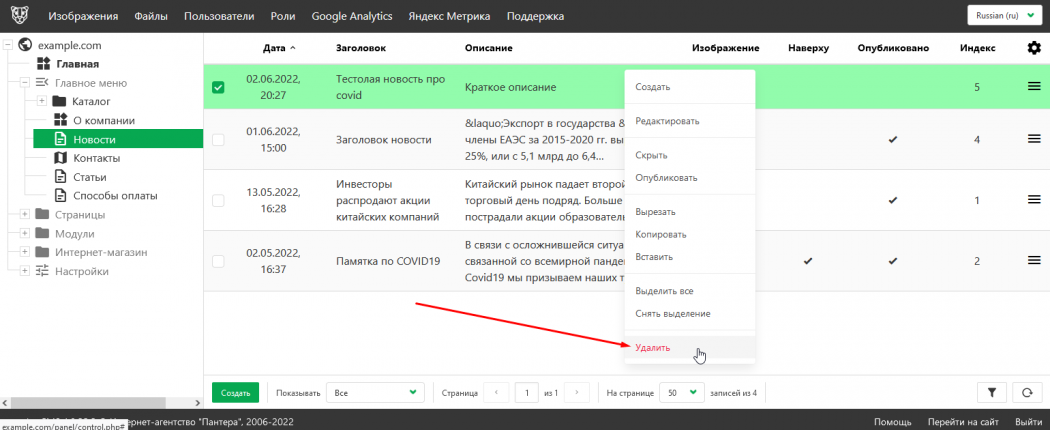Check the checkbox for Памятка по COVID19 row

218,261
